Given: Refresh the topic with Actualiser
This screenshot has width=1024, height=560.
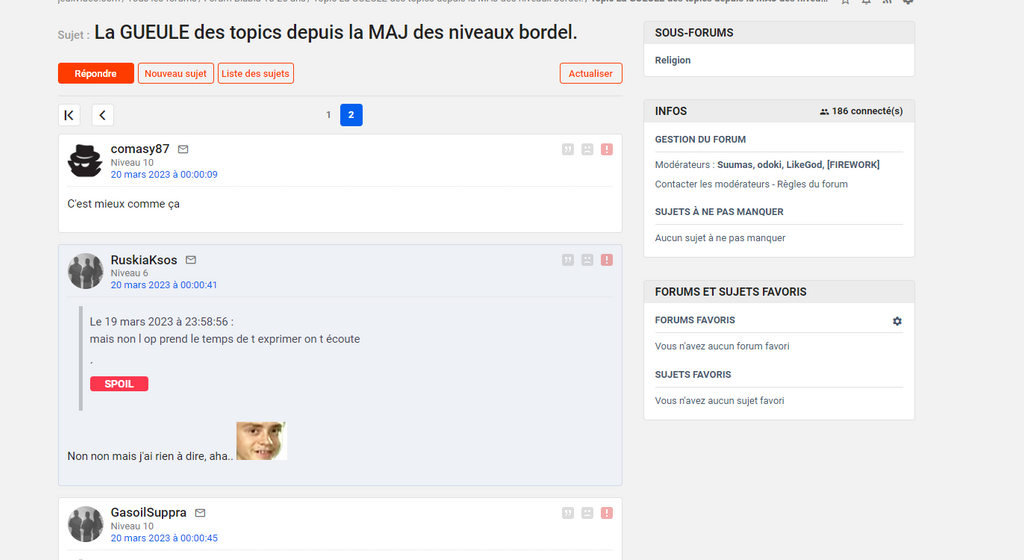Looking at the screenshot, I should point(591,73).
